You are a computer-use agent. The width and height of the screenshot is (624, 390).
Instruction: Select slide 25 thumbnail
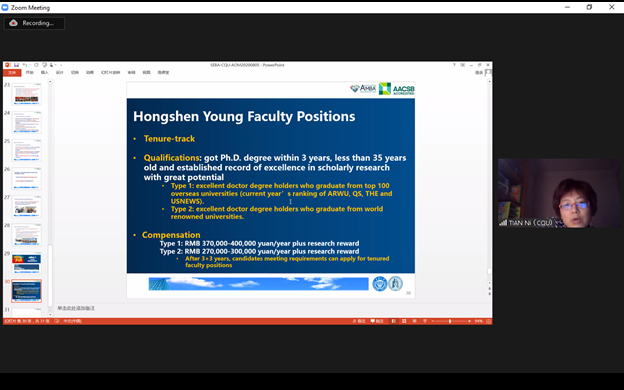tap(26, 150)
